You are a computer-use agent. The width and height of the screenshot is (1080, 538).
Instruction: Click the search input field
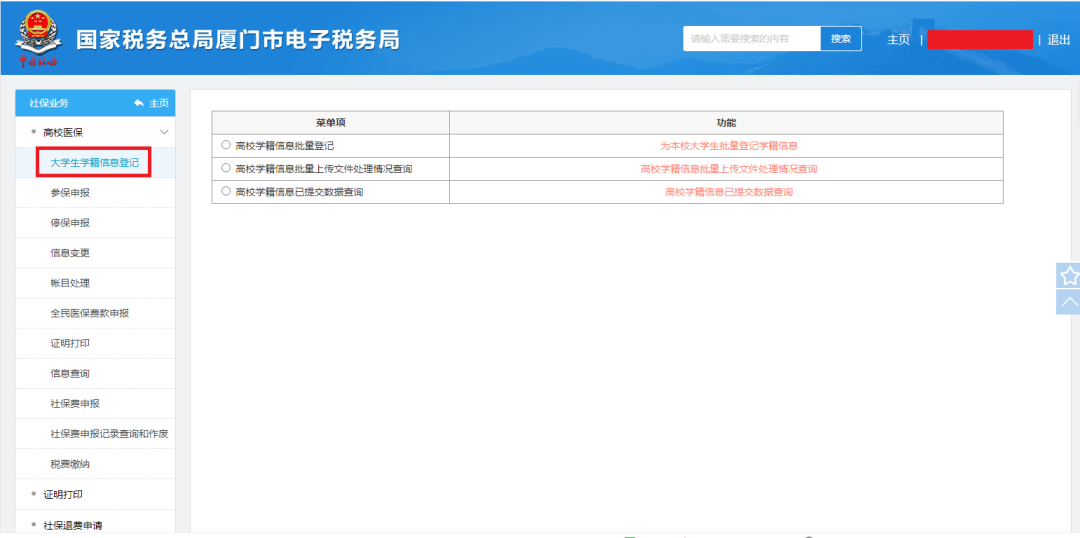click(752, 39)
